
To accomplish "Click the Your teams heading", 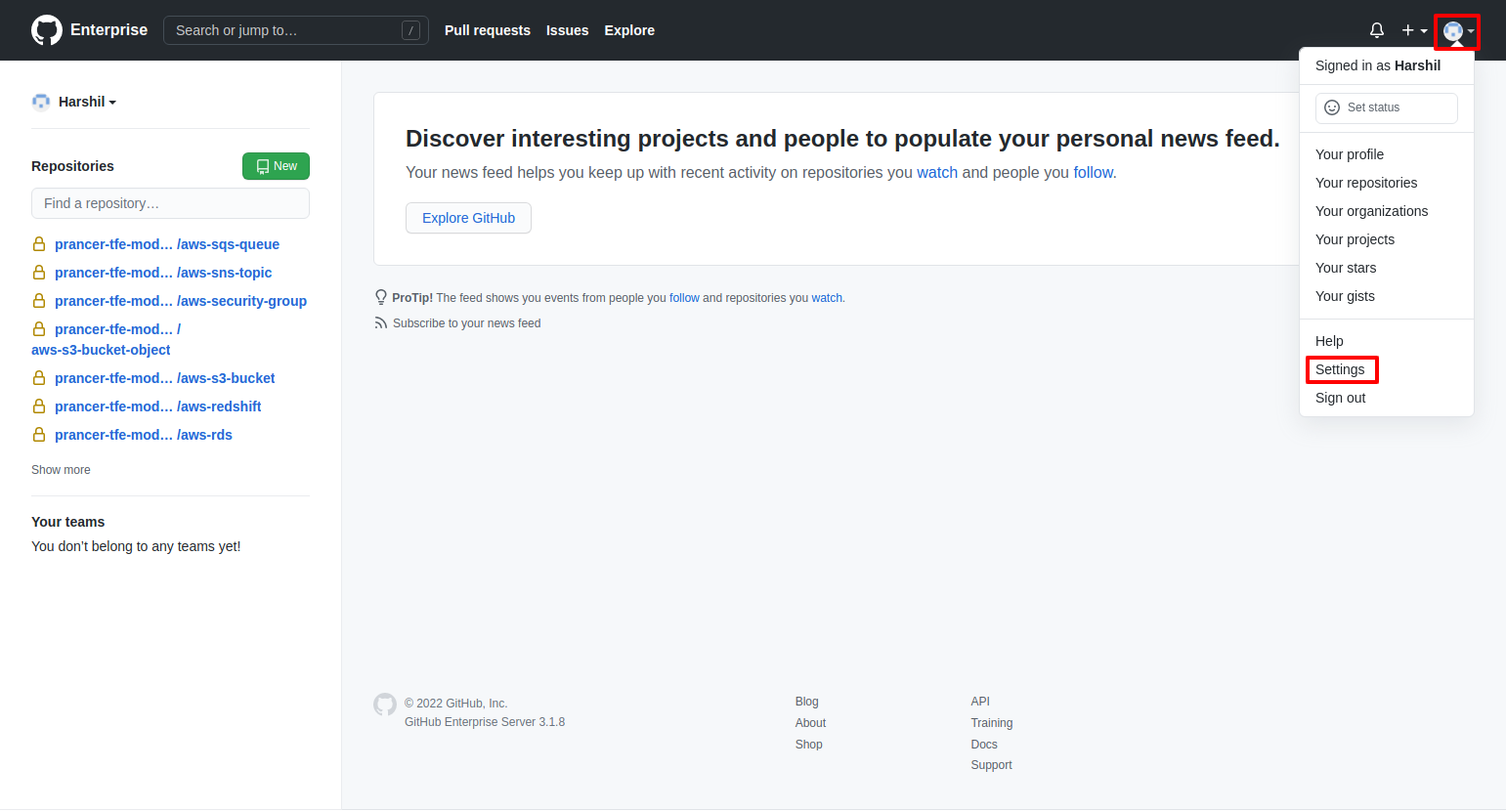I will (67, 522).
